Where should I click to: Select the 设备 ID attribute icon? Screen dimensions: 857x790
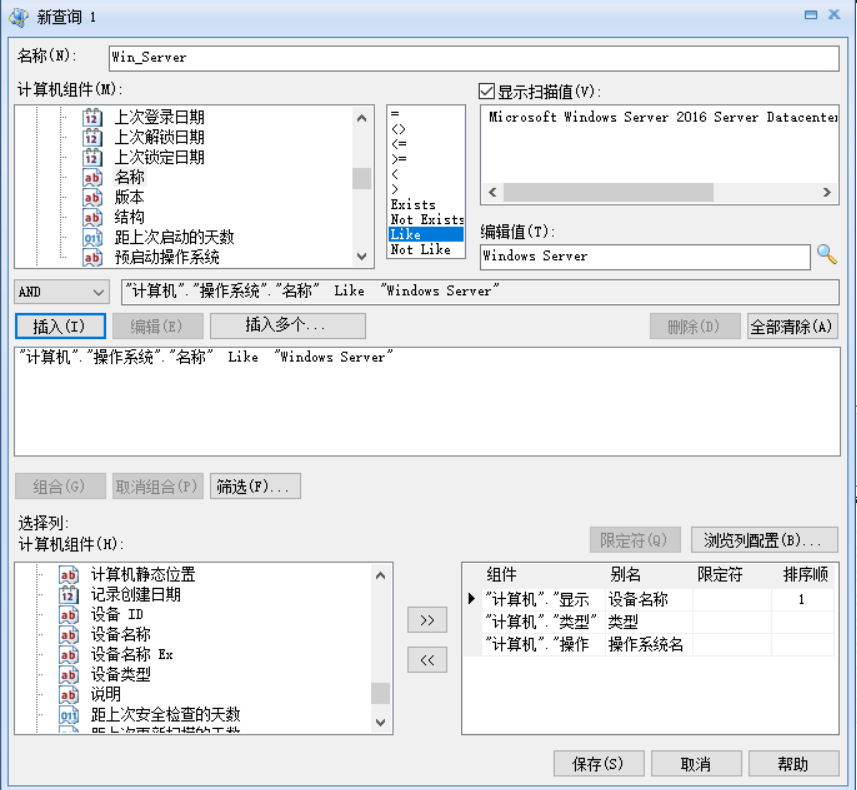tap(68, 614)
